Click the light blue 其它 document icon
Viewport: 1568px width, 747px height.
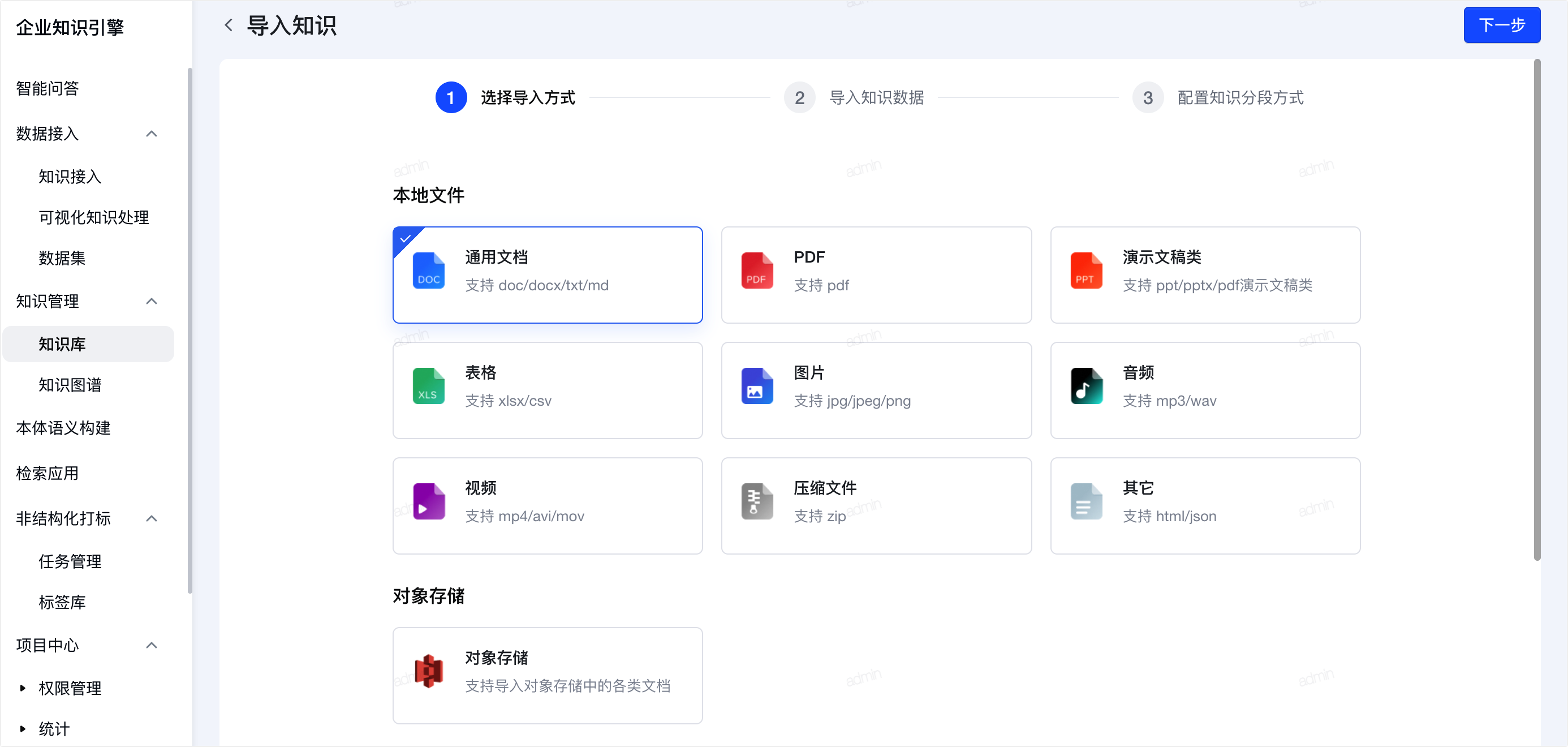tap(1086, 501)
